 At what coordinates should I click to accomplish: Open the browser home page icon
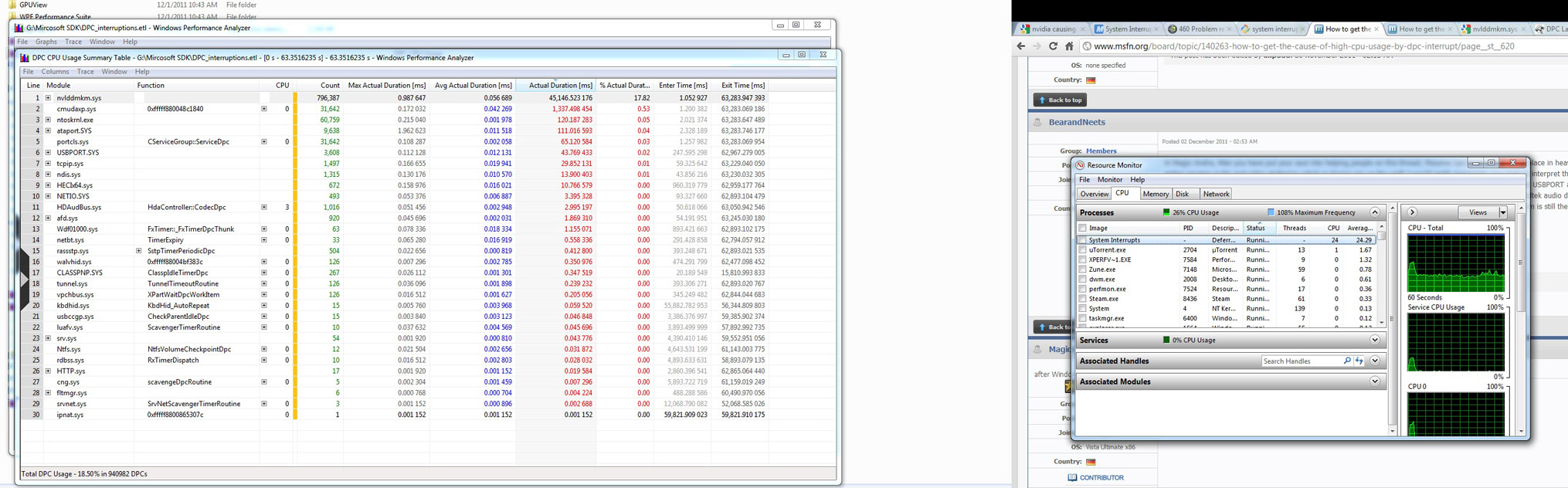[1069, 46]
